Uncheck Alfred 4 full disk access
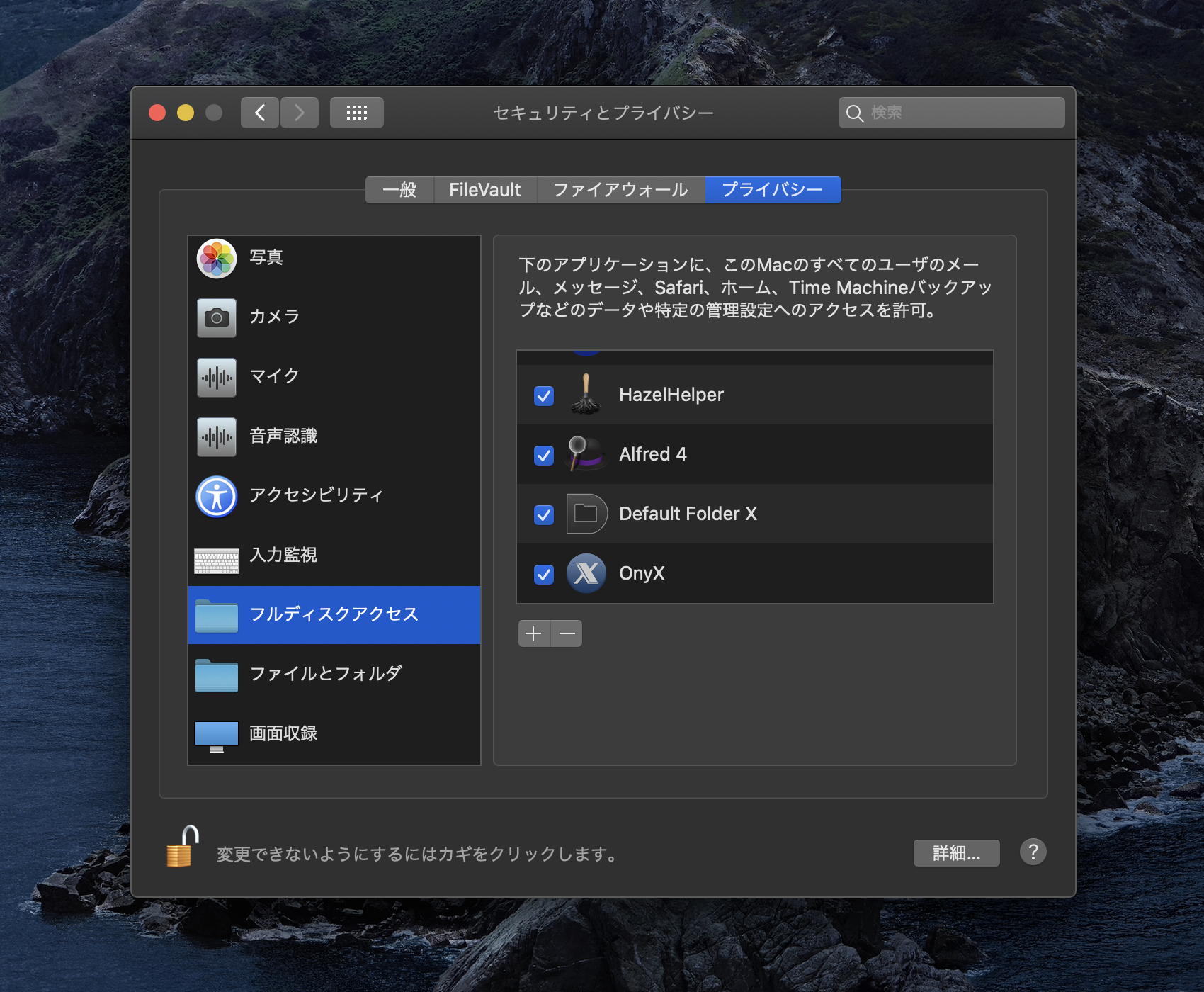 (x=544, y=455)
